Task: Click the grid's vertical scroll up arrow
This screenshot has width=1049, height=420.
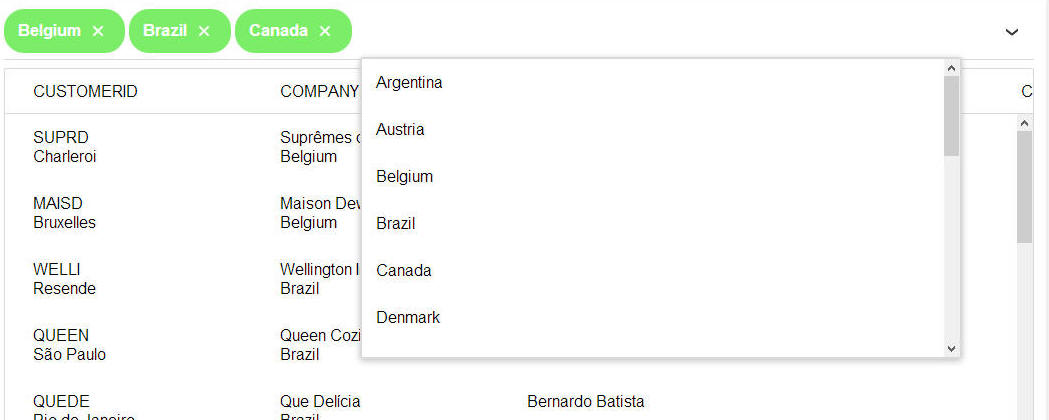Action: [x=1024, y=123]
